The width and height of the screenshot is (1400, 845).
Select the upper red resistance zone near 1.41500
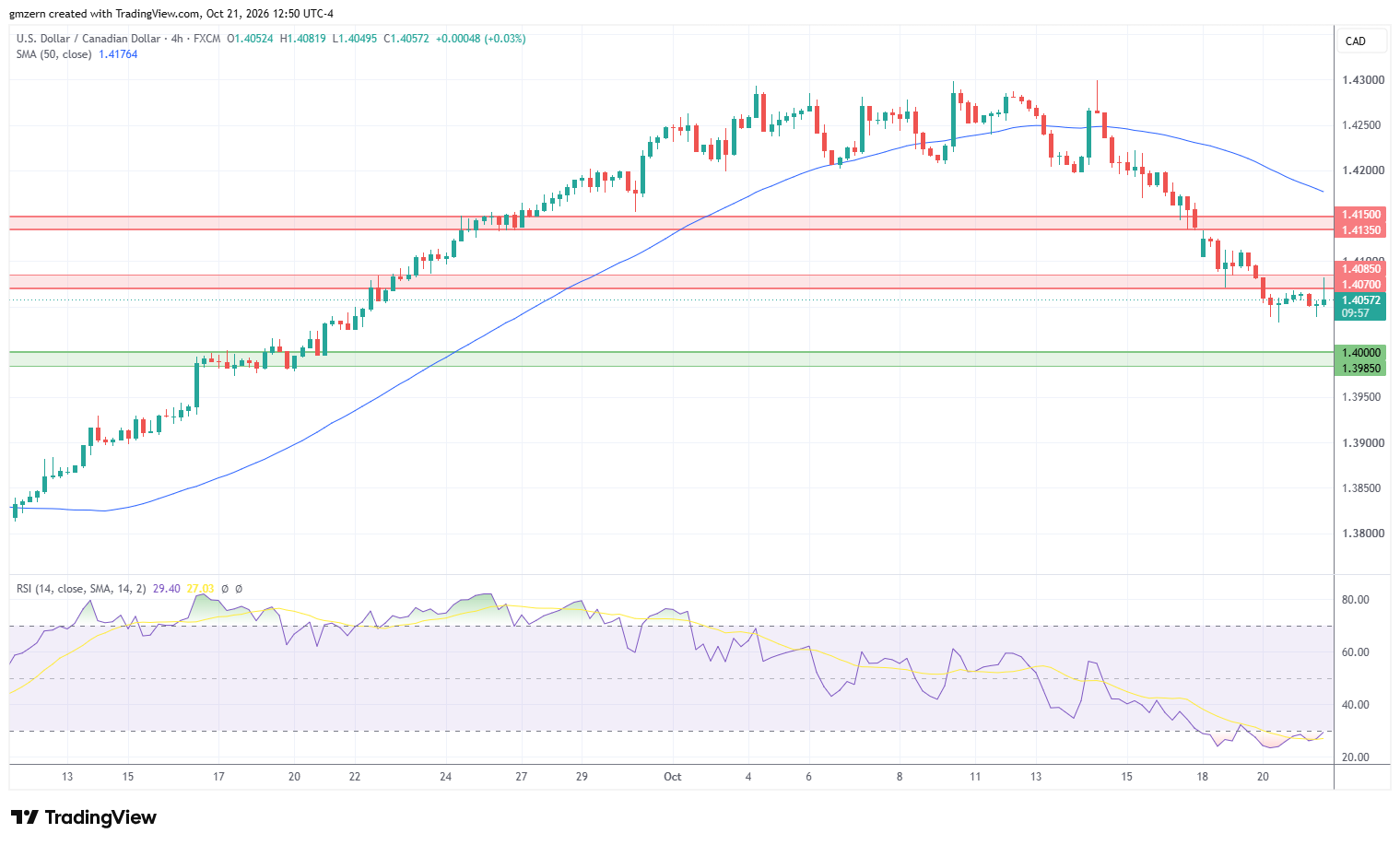pos(671,223)
